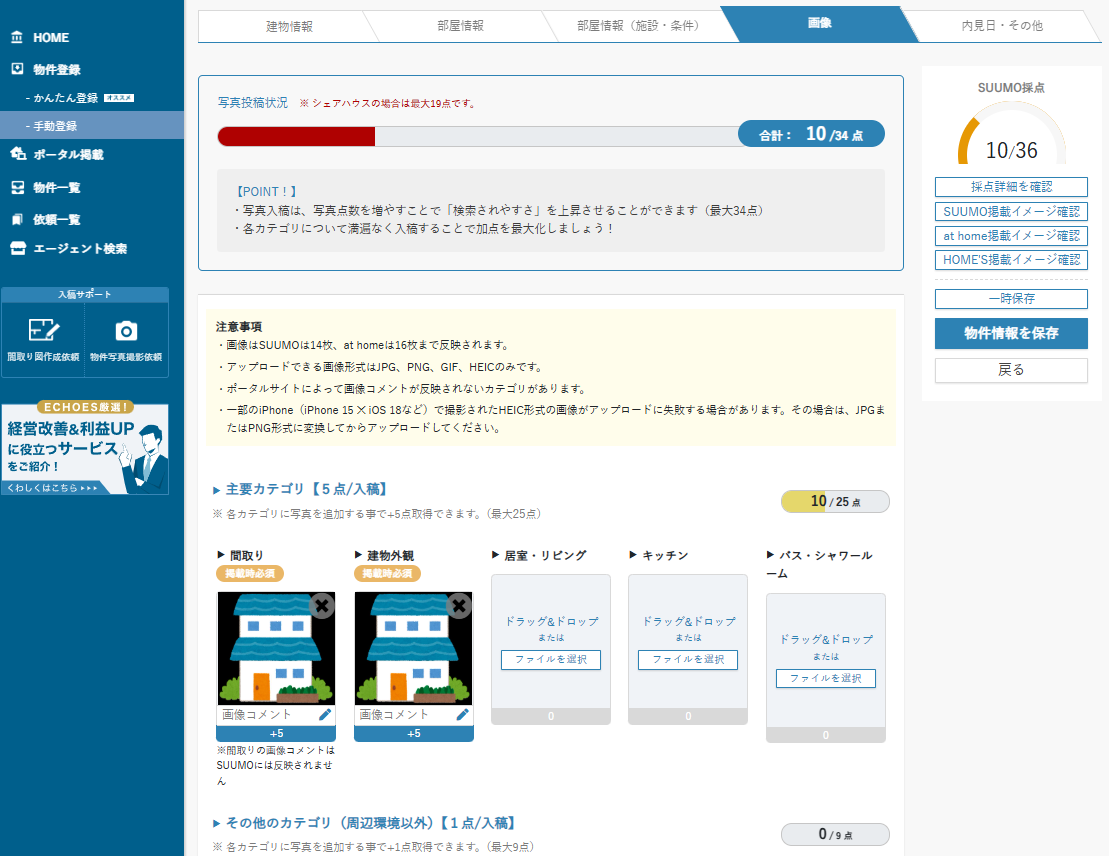Click the ポータル掲載 icon in sidebar
Viewport: 1109px width, 856px height.
[17, 154]
